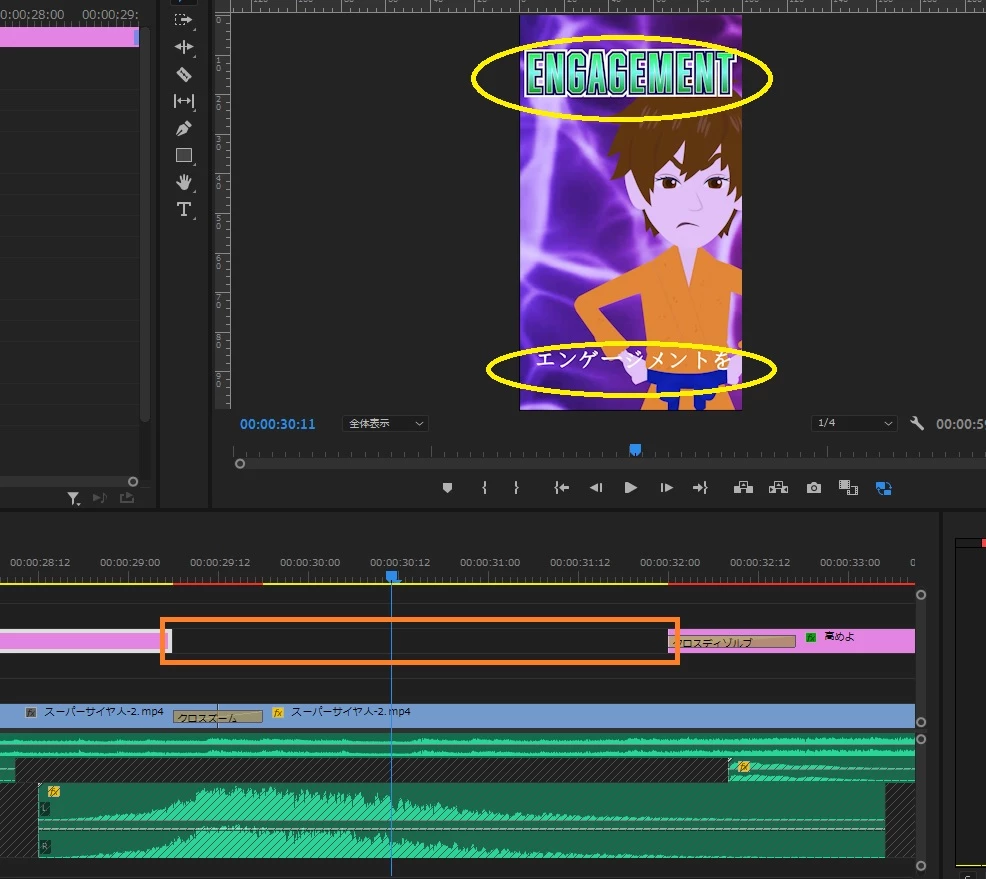Click the 00:00:30:11 timecode field

(277, 424)
